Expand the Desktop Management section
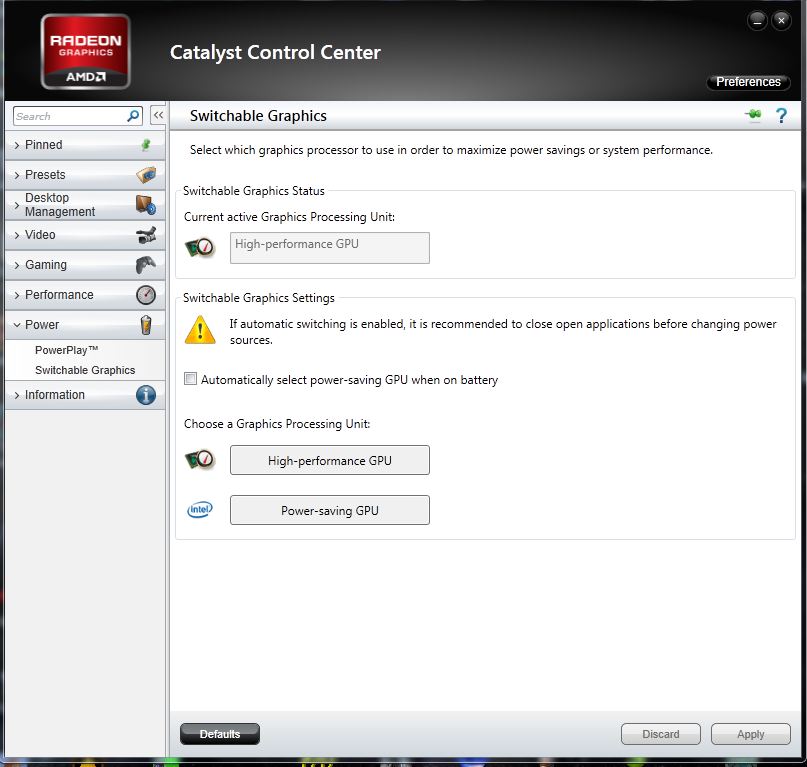This screenshot has height=767, width=807. point(85,205)
